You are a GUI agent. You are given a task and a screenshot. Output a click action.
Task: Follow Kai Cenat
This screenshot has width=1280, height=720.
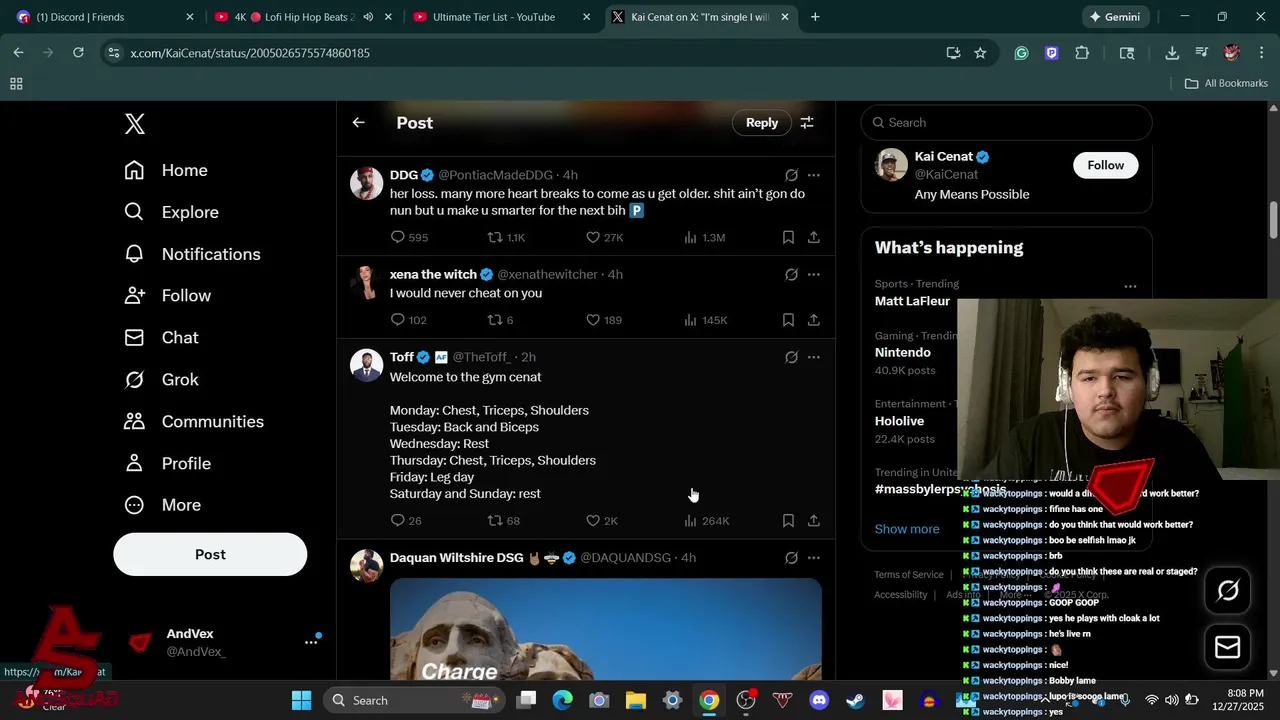point(1105,165)
